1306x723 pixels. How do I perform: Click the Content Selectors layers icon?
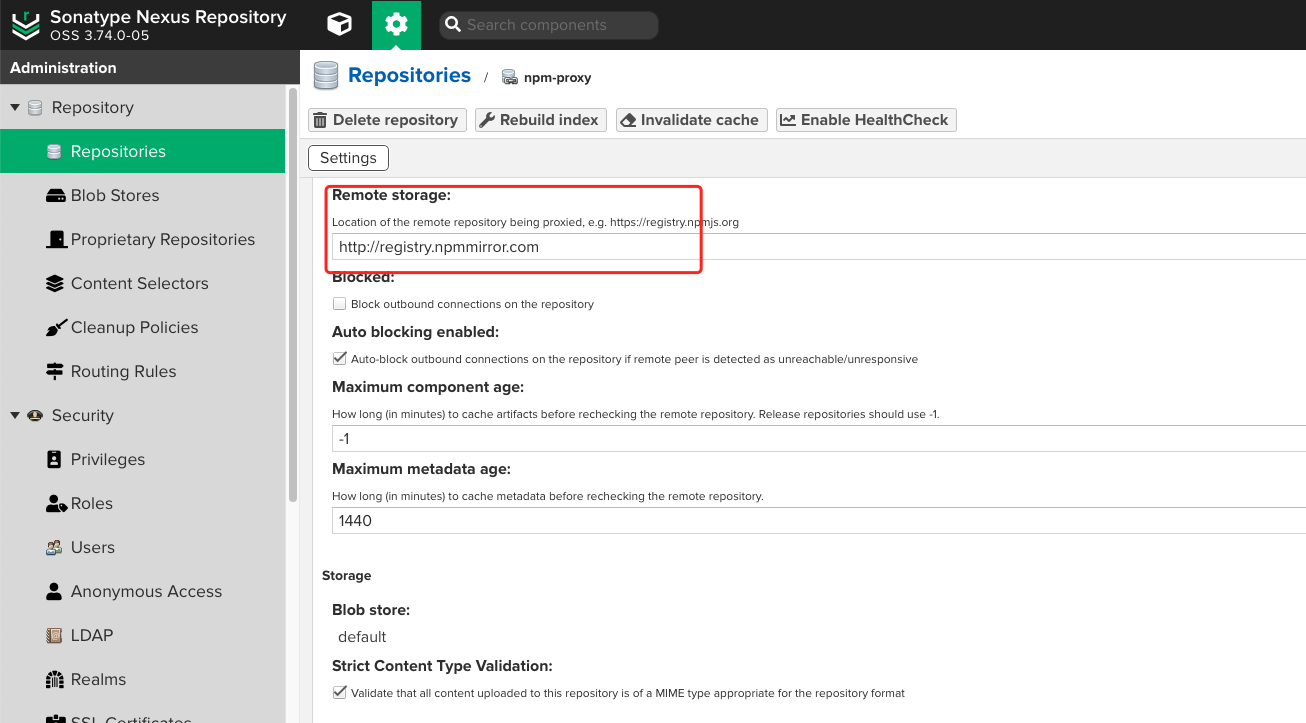coord(55,284)
